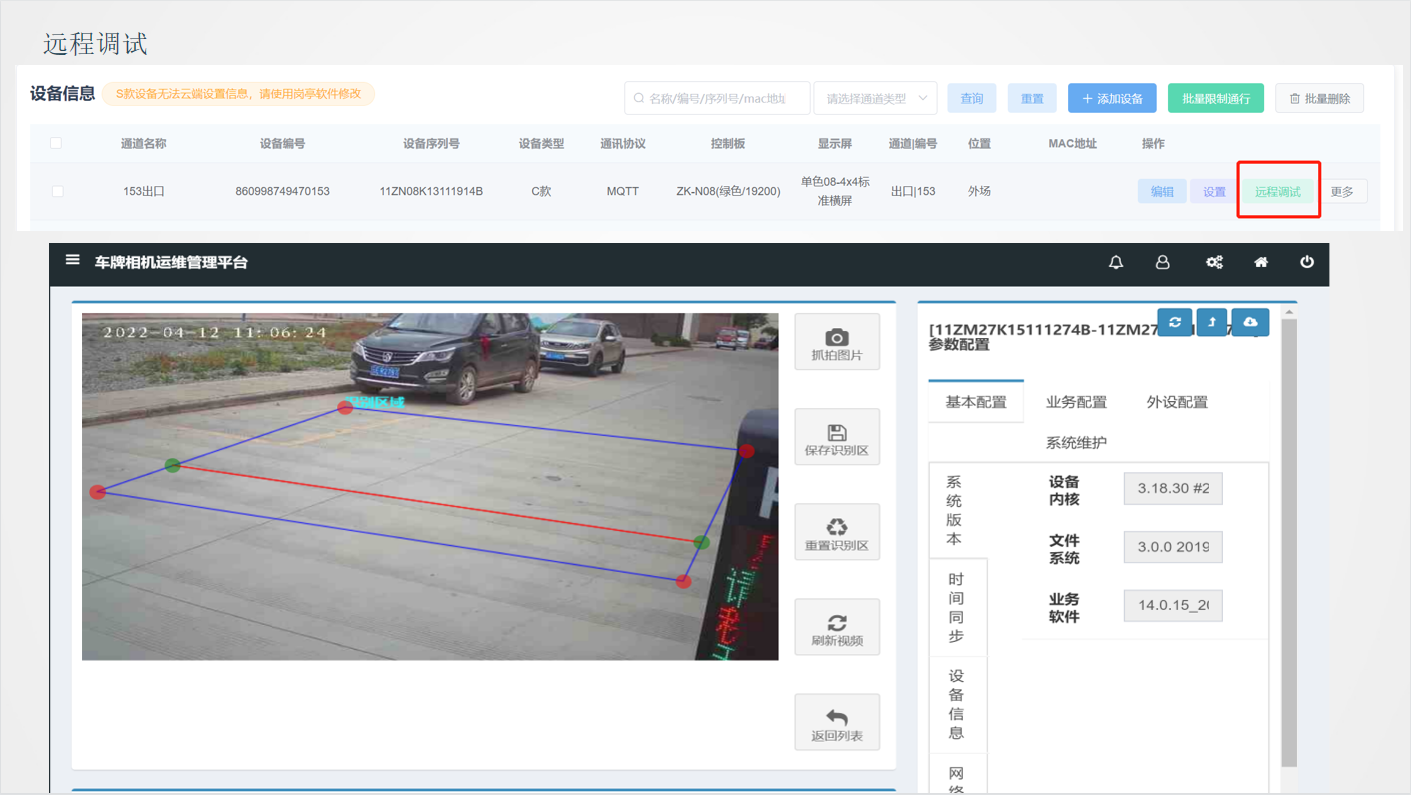Click the 批量删除 button
This screenshot has width=1411, height=795.
click(x=1320, y=98)
